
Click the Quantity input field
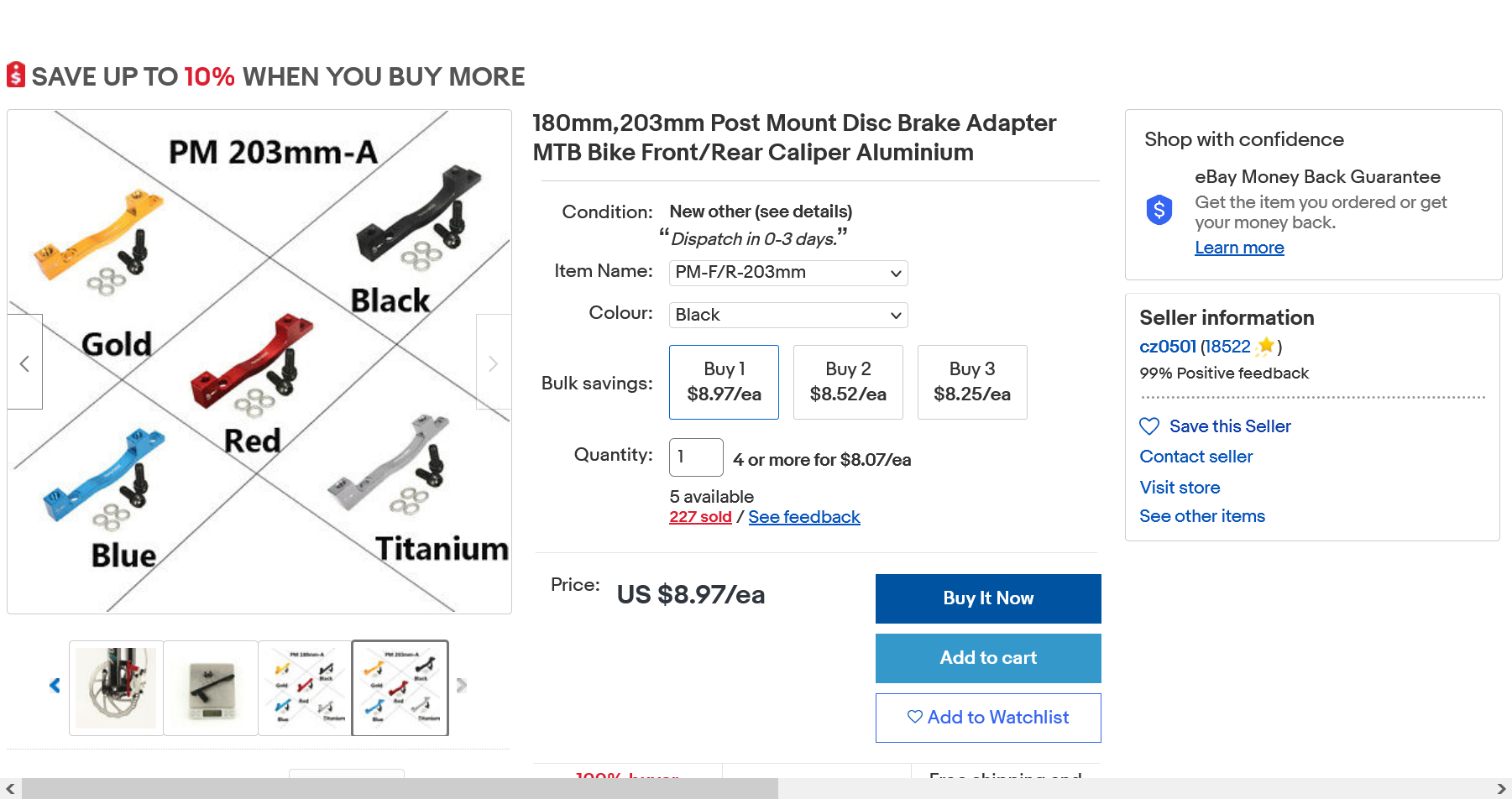[x=696, y=457]
